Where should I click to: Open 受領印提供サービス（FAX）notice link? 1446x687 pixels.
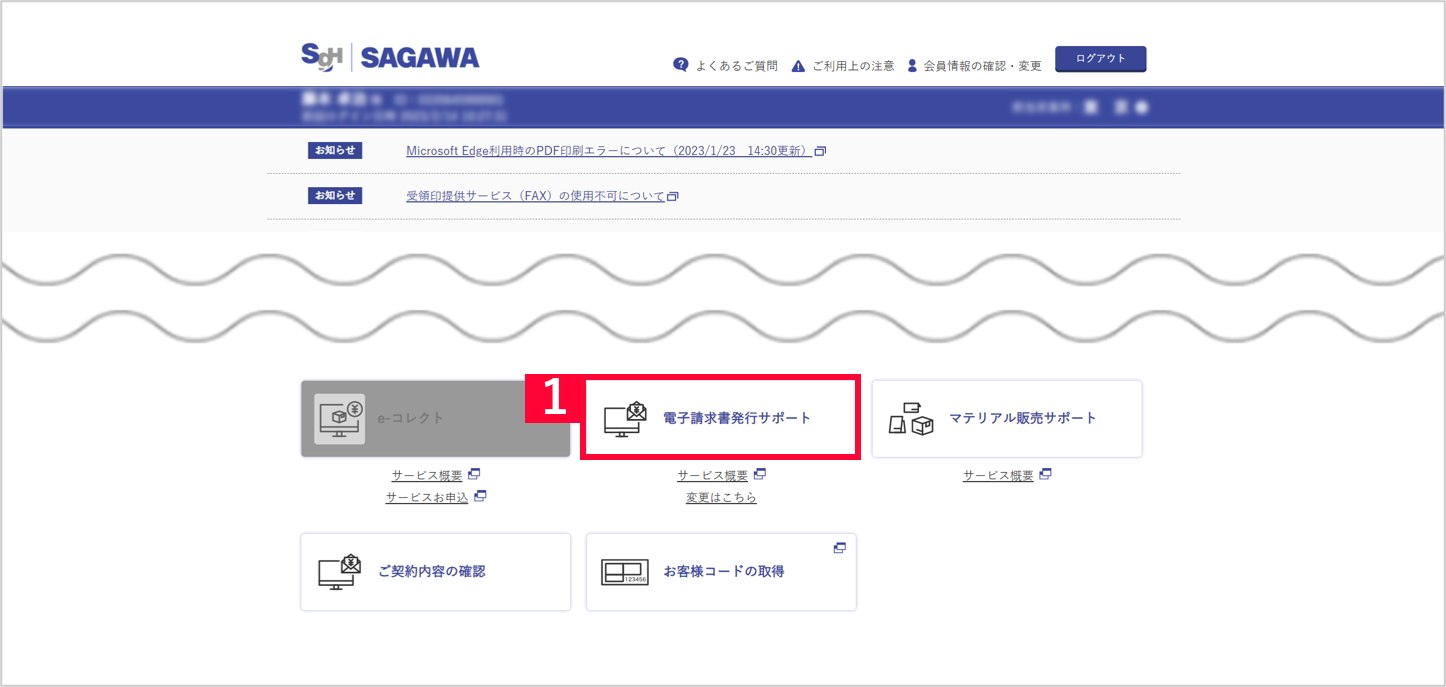(535, 196)
